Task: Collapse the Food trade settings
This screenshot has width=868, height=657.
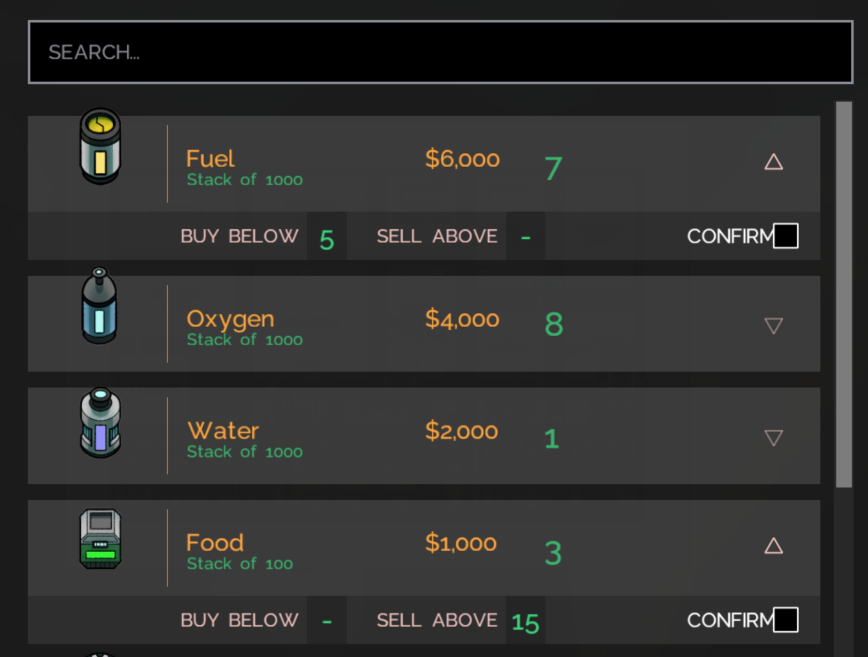Action: (773, 546)
